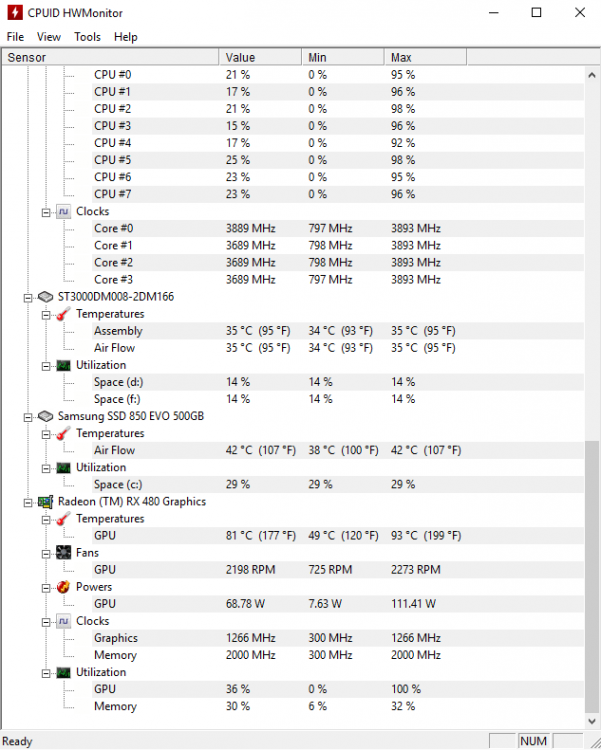Collapse the Radeon RX 480 Graphics node
This screenshot has width=601, height=750.
tap(28, 502)
